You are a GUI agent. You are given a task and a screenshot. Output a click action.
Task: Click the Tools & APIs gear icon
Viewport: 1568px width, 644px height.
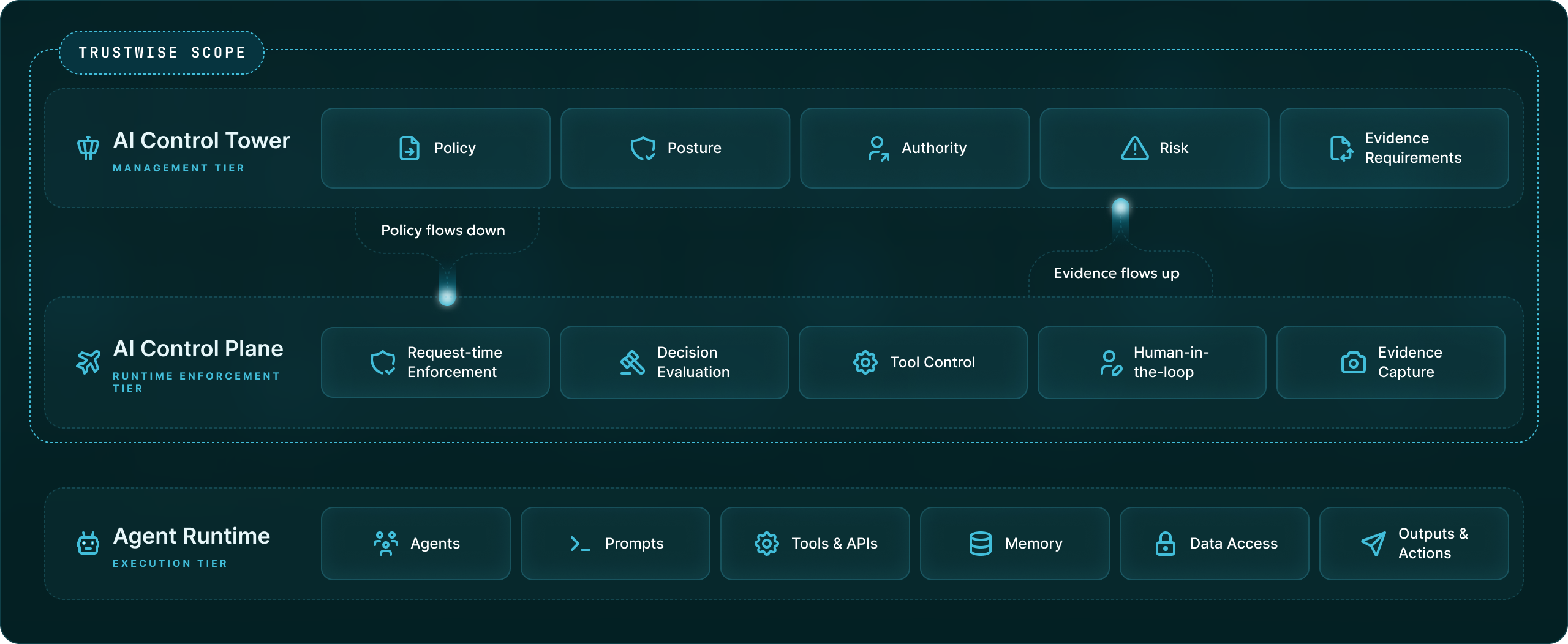[767, 544]
